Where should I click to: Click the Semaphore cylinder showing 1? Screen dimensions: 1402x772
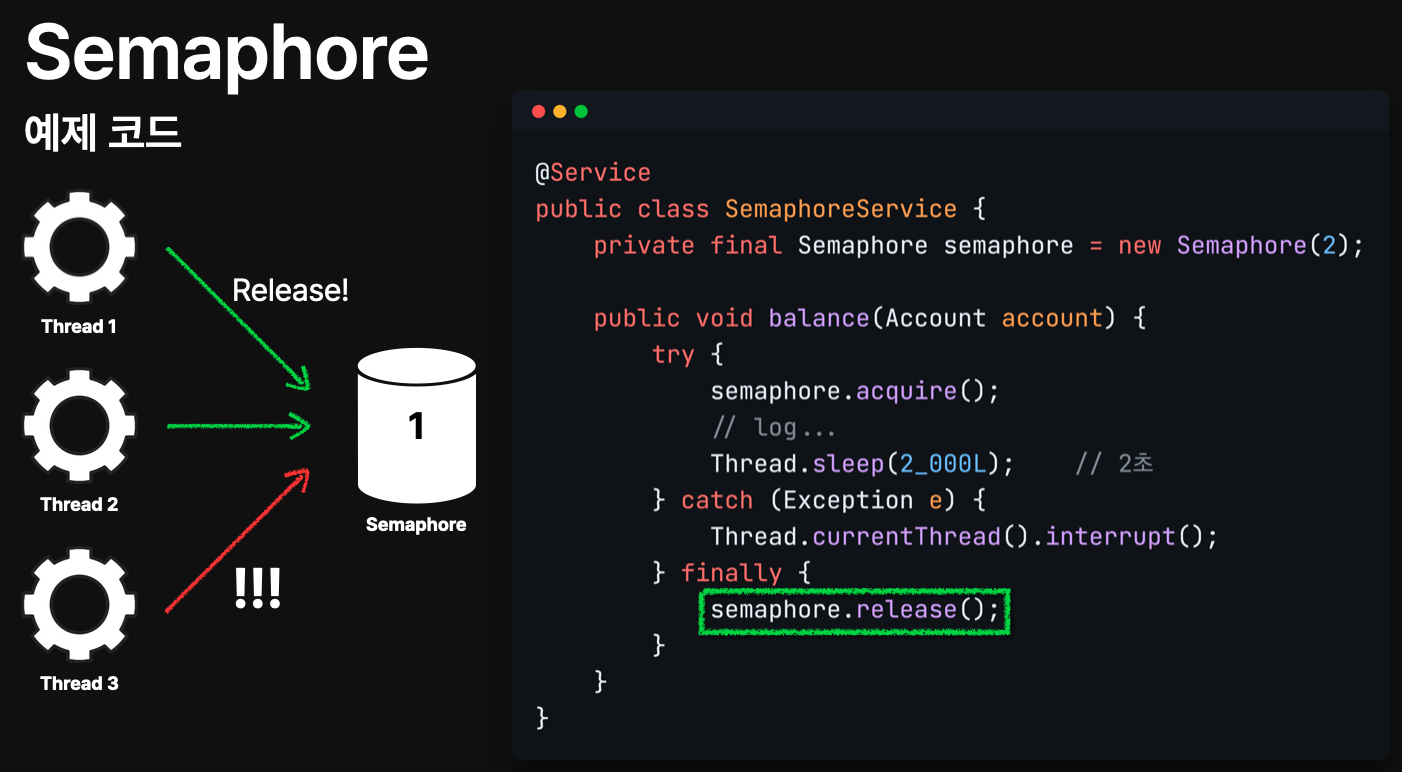(x=416, y=426)
